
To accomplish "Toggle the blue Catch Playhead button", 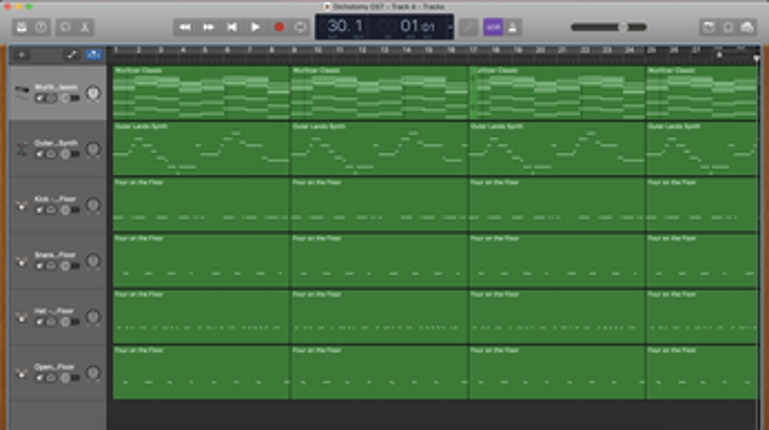I will (93, 55).
